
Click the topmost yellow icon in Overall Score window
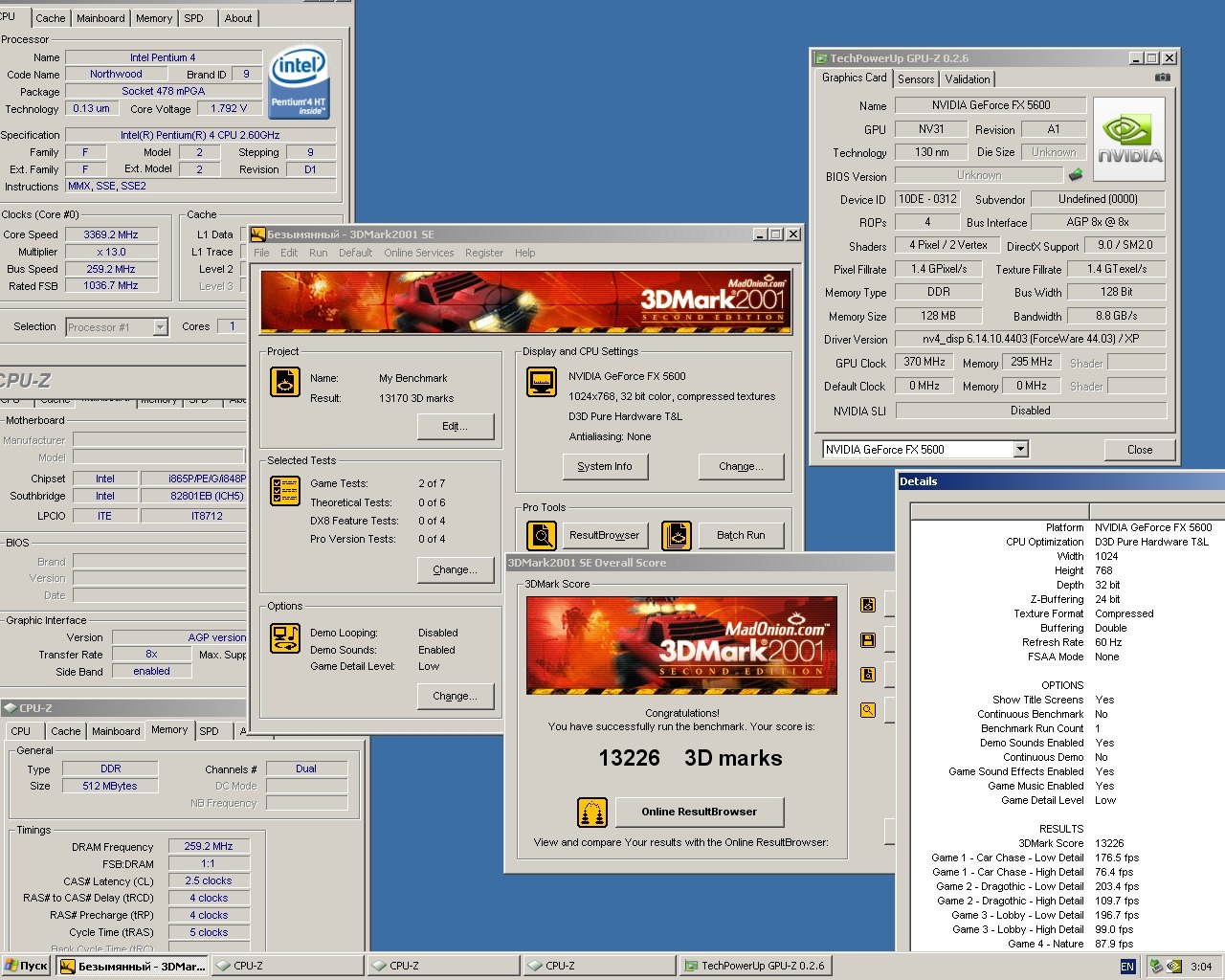[868, 604]
